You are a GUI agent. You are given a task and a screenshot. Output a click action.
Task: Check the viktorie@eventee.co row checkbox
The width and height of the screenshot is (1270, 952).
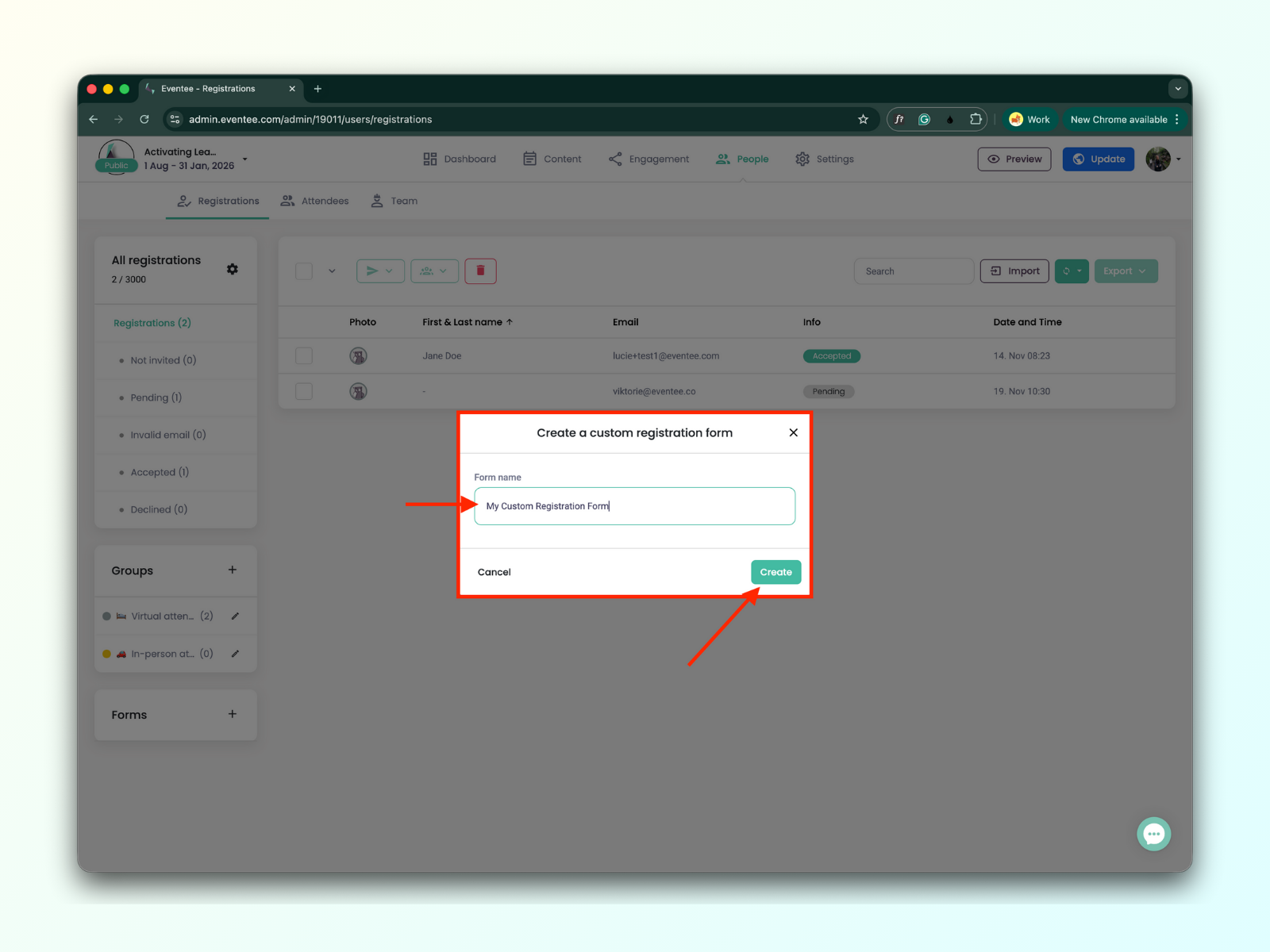click(304, 391)
